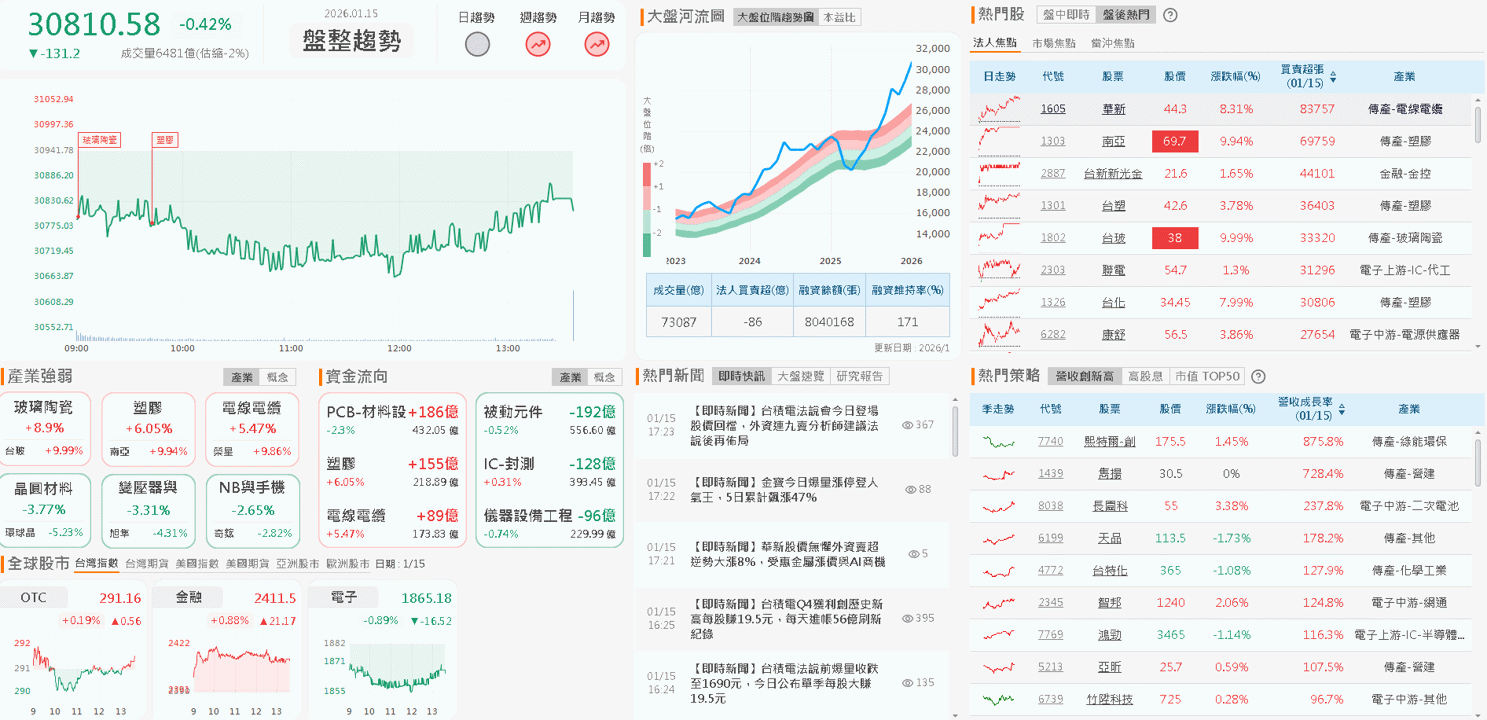Open help icon beside 熱門股 tabs
The width and height of the screenshot is (1487, 720).
pos(1170,15)
